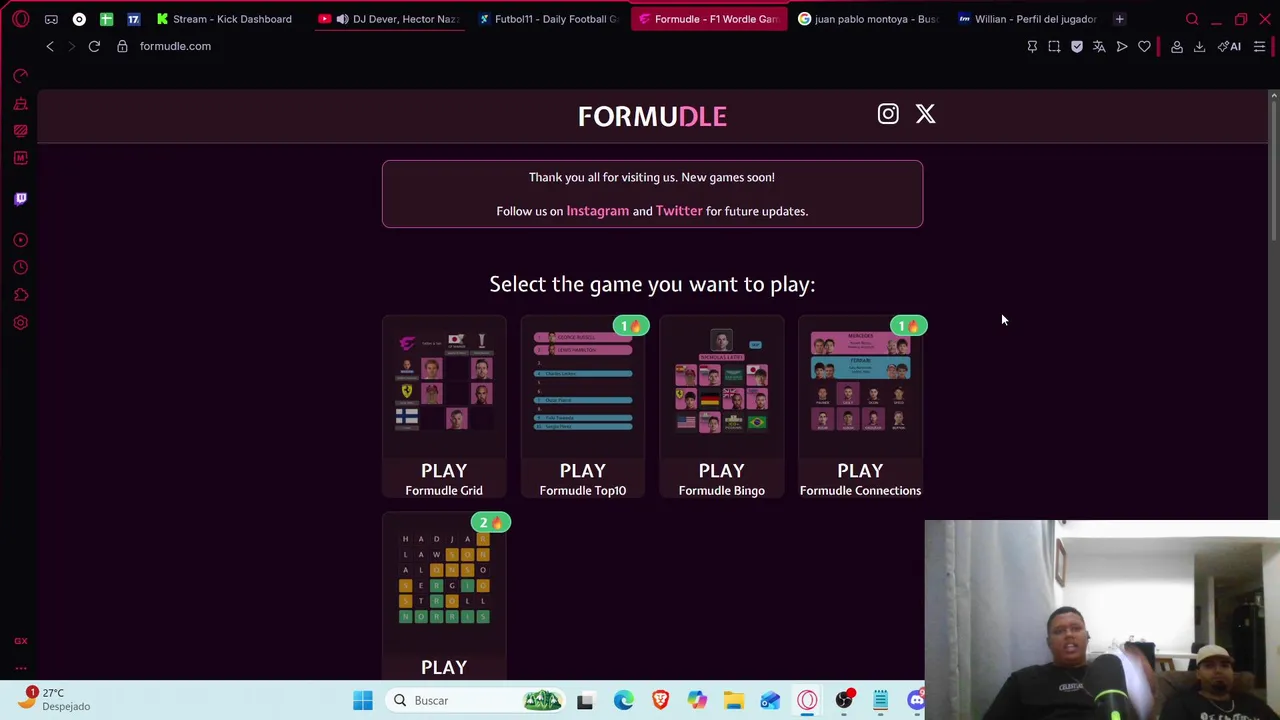Image resolution: width=1280 pixels, height=720 pixels.
Task: Open OBS Studio from taskbar
Action: (844, 701)
